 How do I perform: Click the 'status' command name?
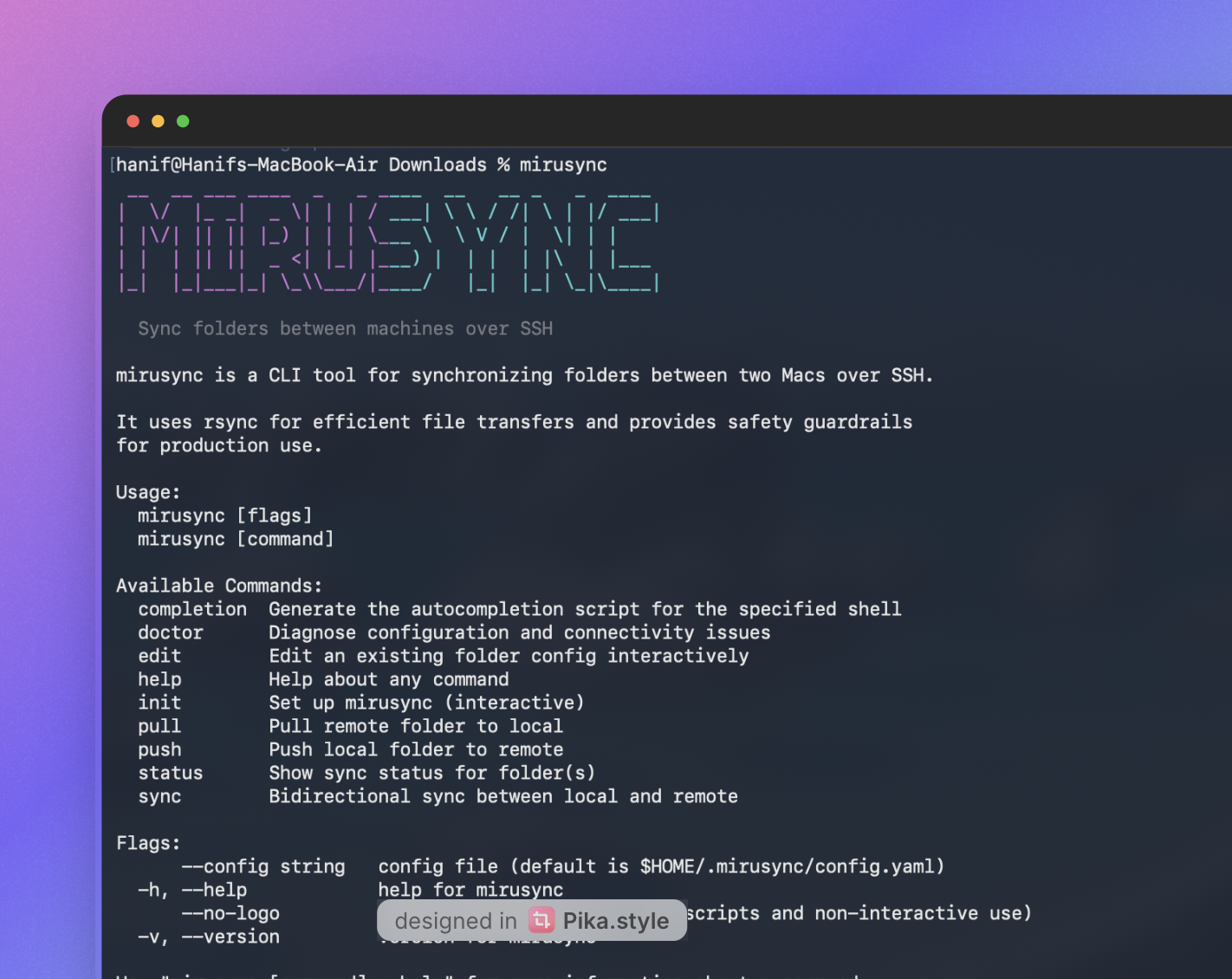pos(171,773)
